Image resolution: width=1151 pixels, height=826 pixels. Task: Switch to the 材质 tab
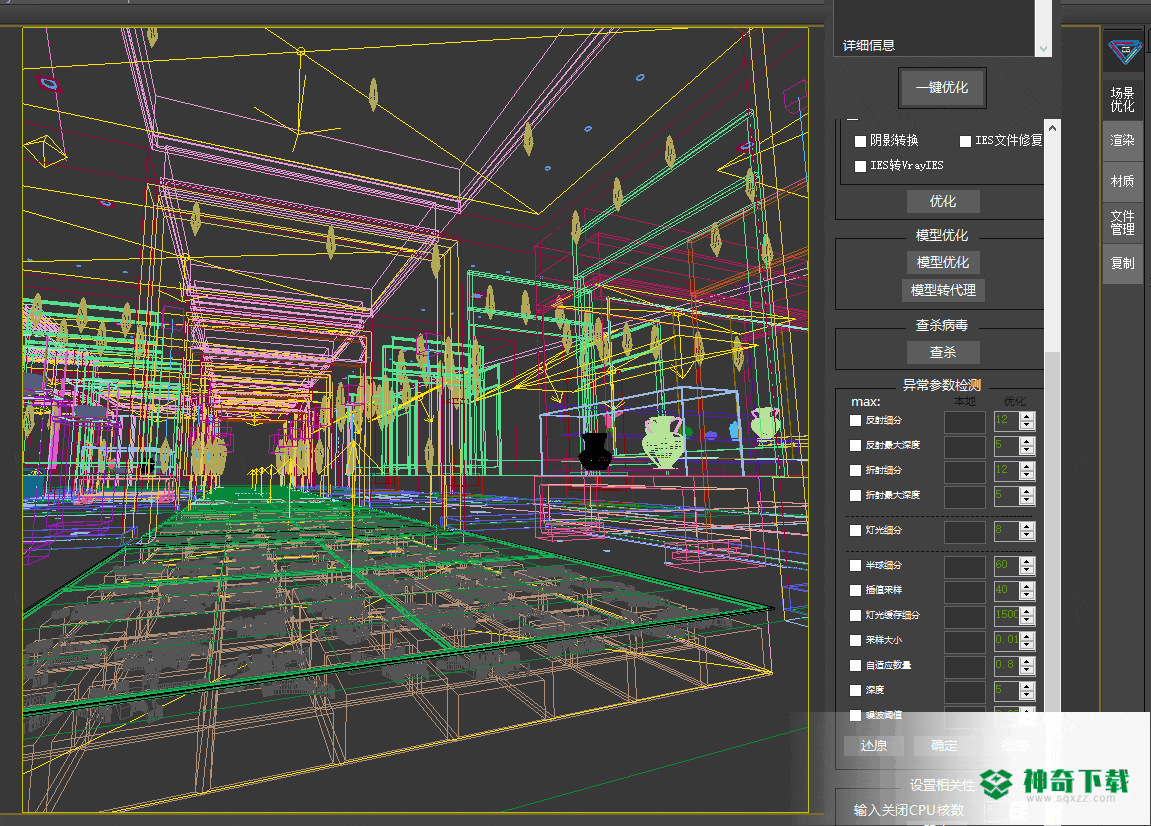(1122, 181)
